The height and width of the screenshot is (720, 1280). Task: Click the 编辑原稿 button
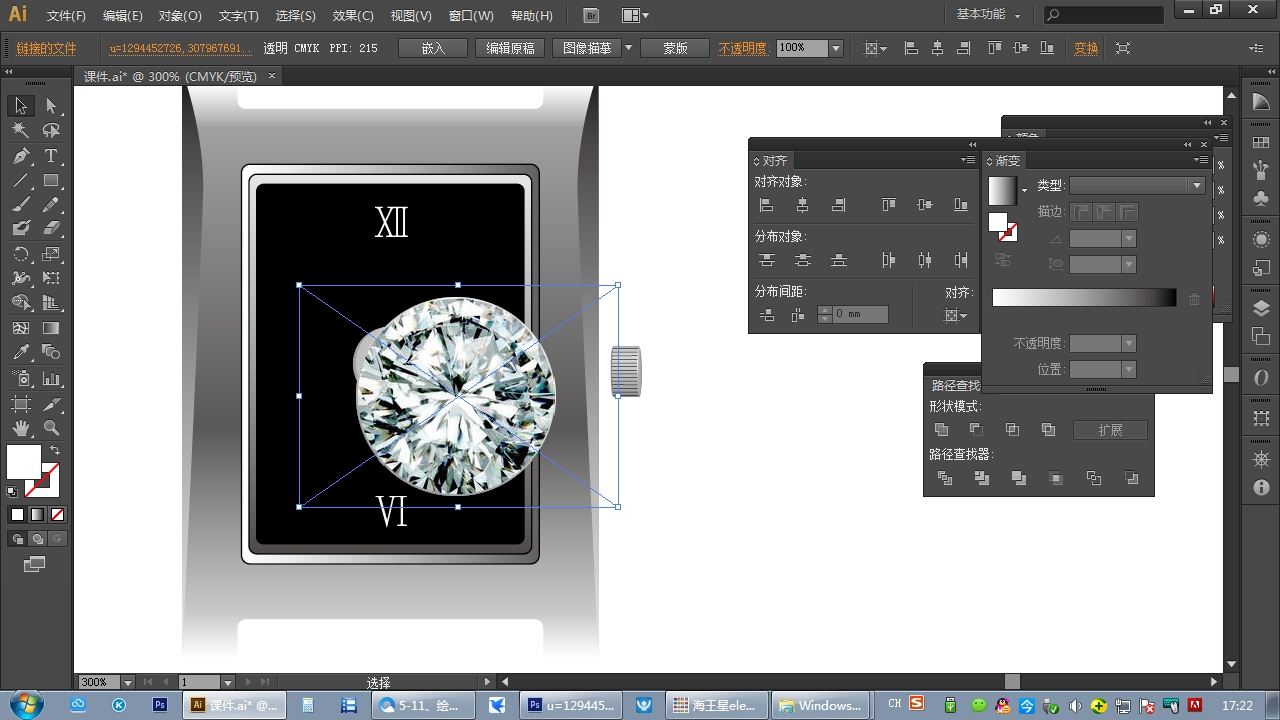[510, 48]
